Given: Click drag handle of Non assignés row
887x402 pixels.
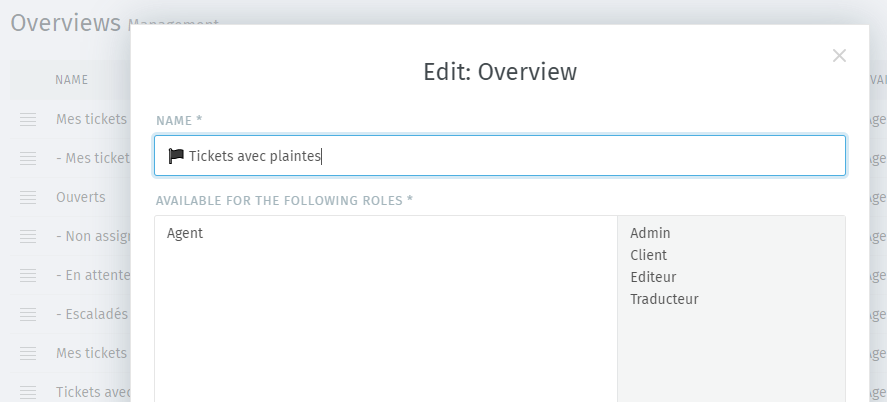Looking at the screenshot, I should coord(28,236).
